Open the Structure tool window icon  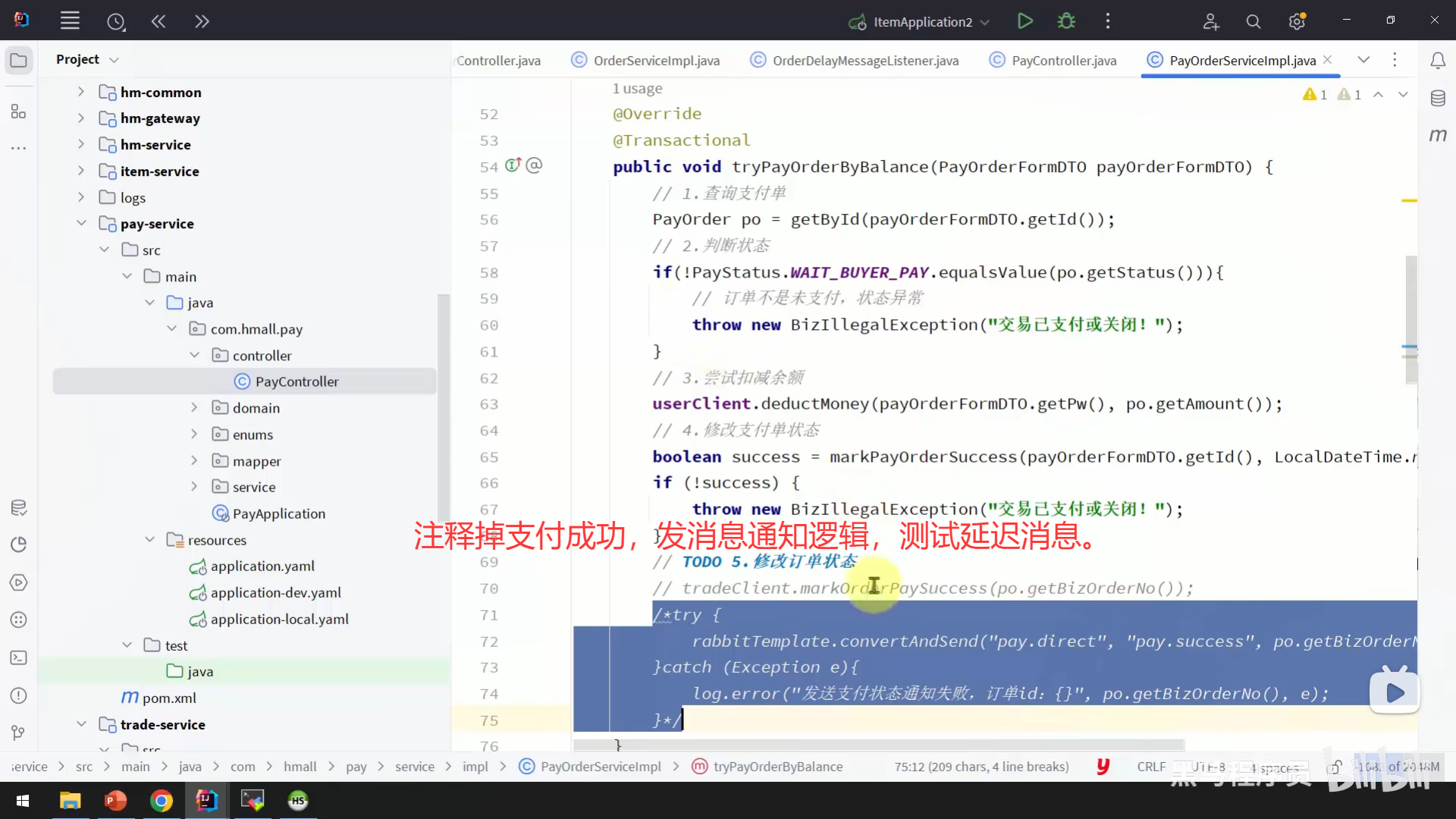[19, 112]
